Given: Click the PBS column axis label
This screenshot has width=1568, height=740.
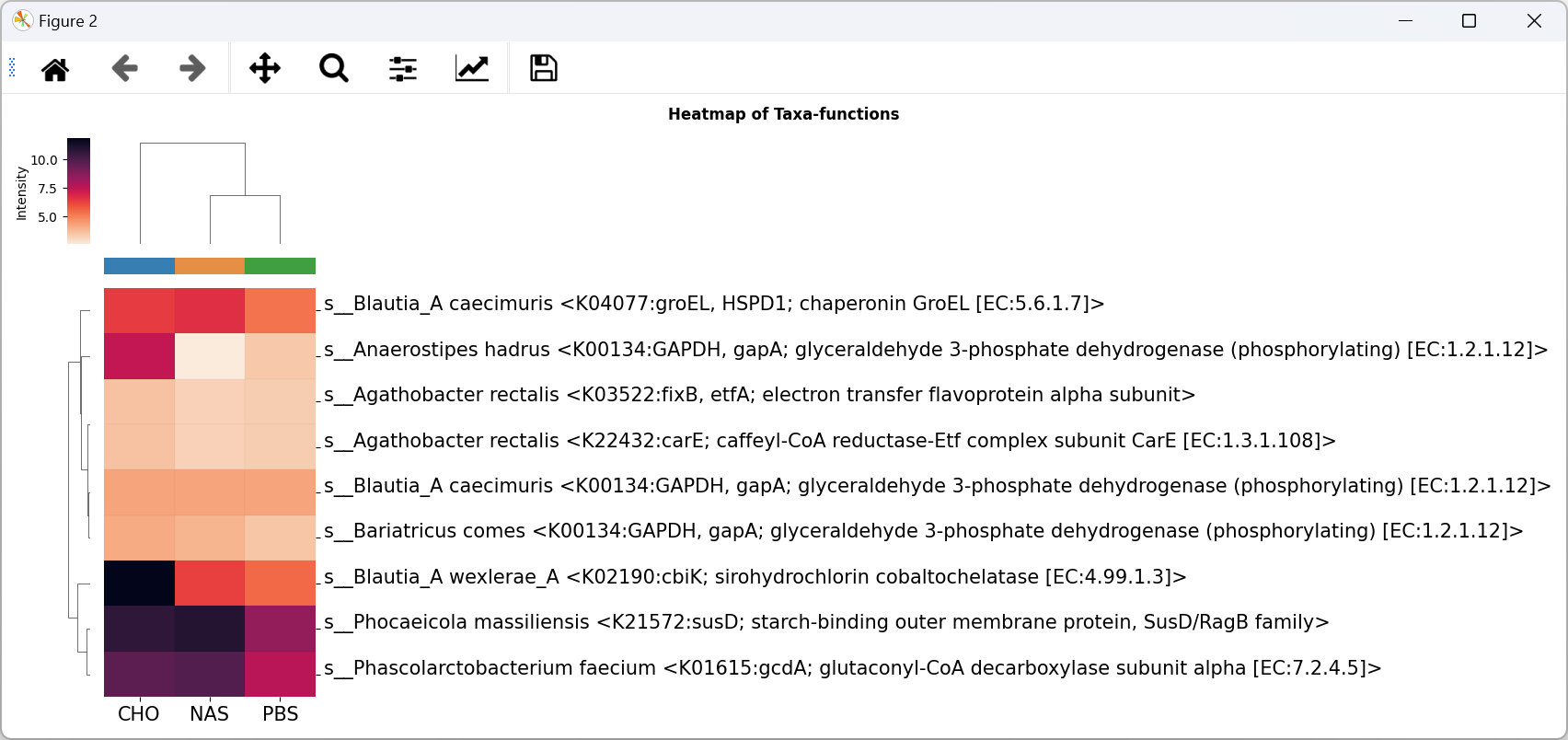Looking at the screenshot, I should pos(281,714).
